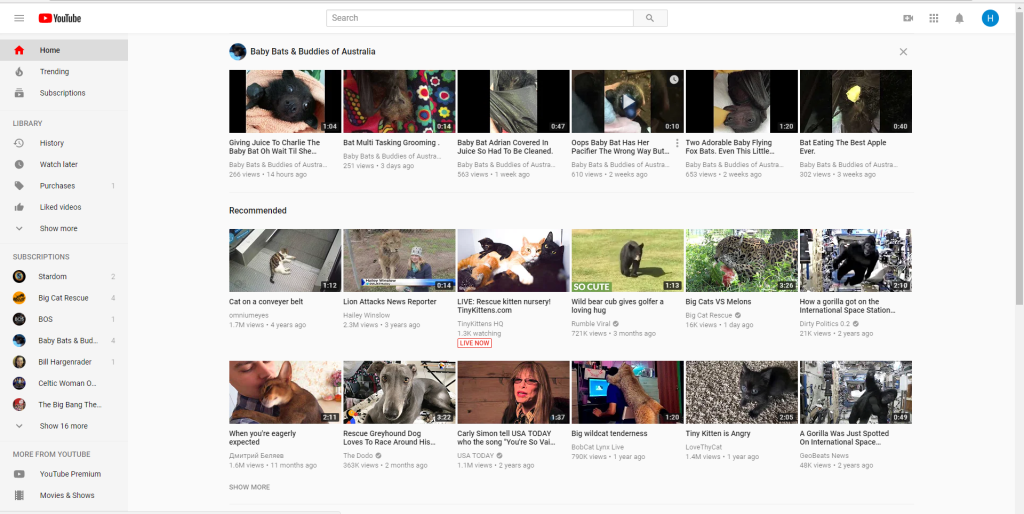The image size is (1024, 514).
Task: Click the Purchases tag icon
Action: click(19, 185)
